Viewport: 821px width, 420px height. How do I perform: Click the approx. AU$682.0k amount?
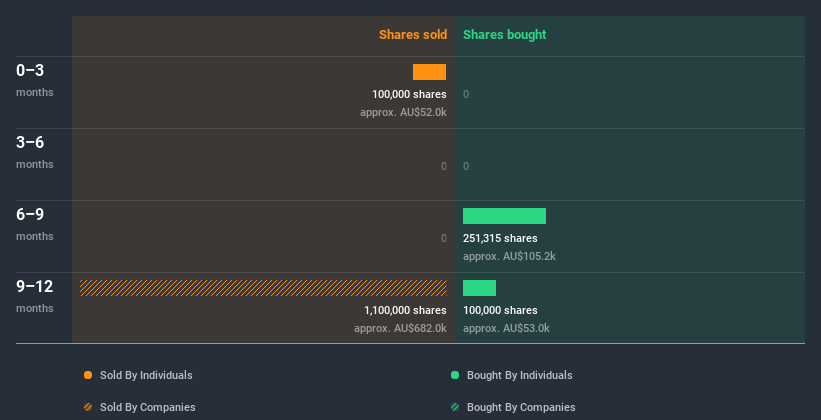coord(400,328)
